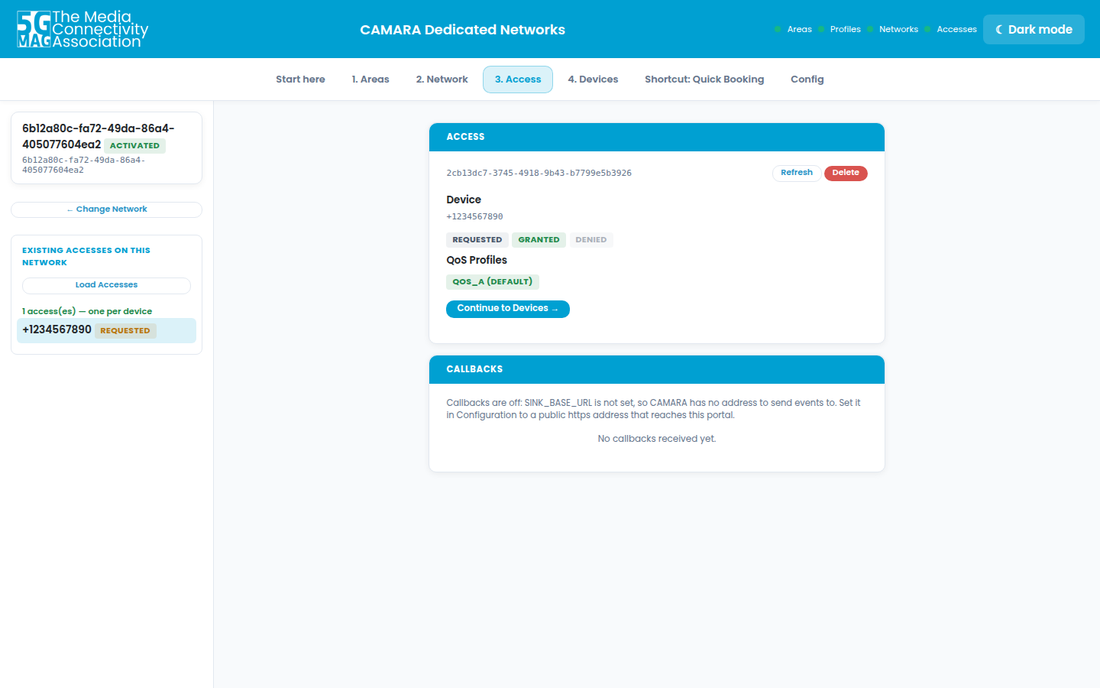1100x688 pixels.
Task: Toggle Dark mode button
Action: [1033, 29]
